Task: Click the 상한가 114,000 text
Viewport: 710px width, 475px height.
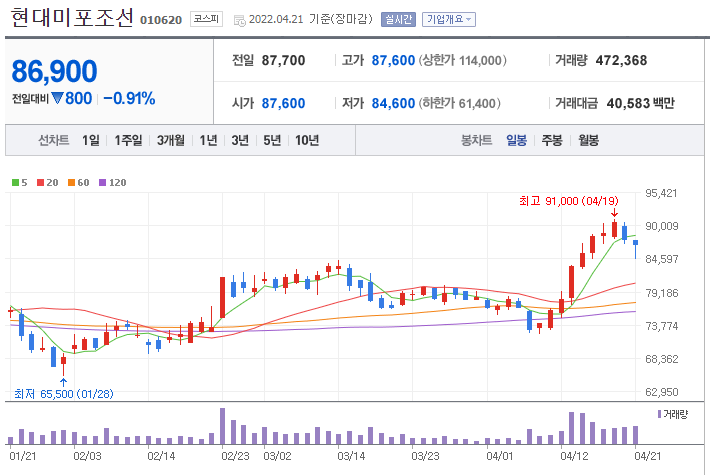Action: coord(462,60)
